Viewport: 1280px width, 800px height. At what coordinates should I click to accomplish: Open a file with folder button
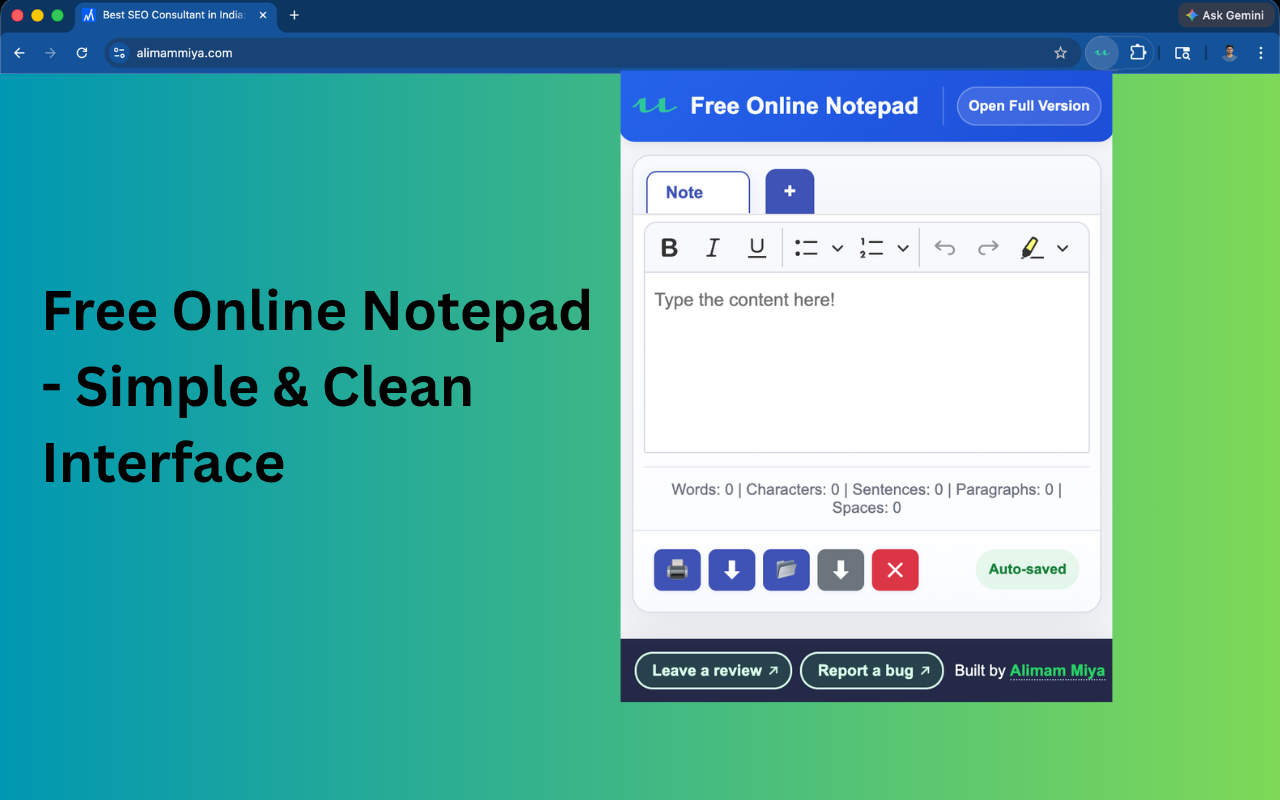(x=786, y=570)
